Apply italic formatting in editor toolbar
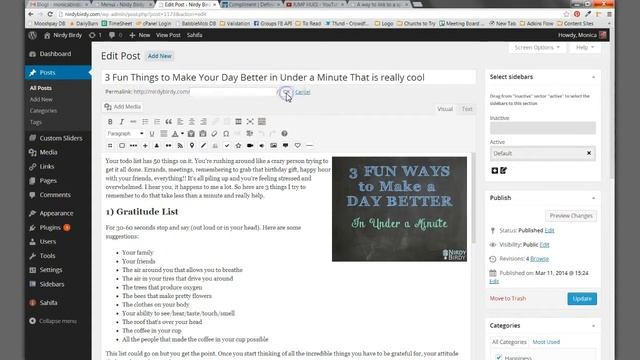This screenshot has width=640, height=360. 121,122
